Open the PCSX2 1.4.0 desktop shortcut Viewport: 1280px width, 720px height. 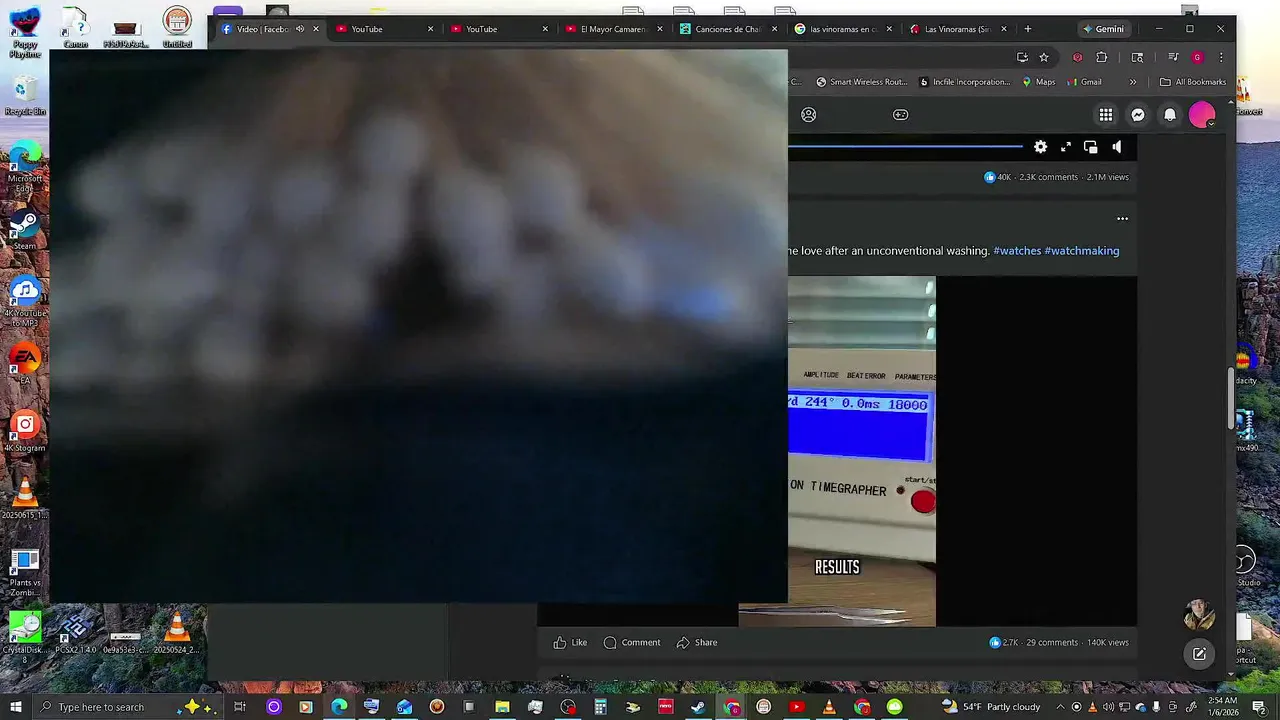point(75,633)
